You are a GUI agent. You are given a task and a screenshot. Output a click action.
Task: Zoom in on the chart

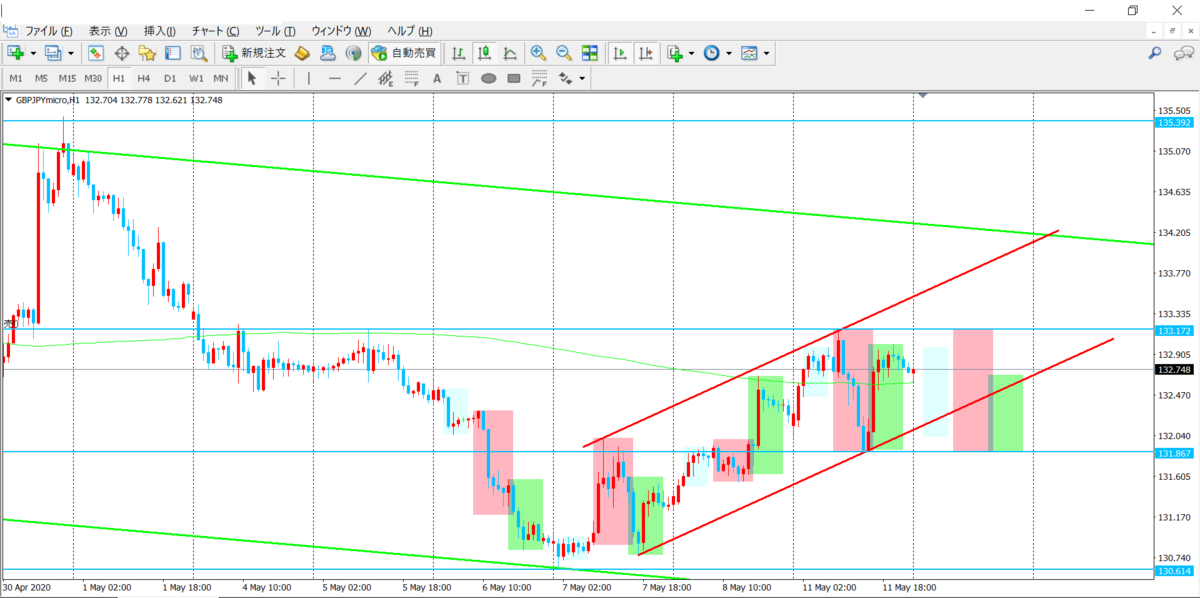coord(538,53)
